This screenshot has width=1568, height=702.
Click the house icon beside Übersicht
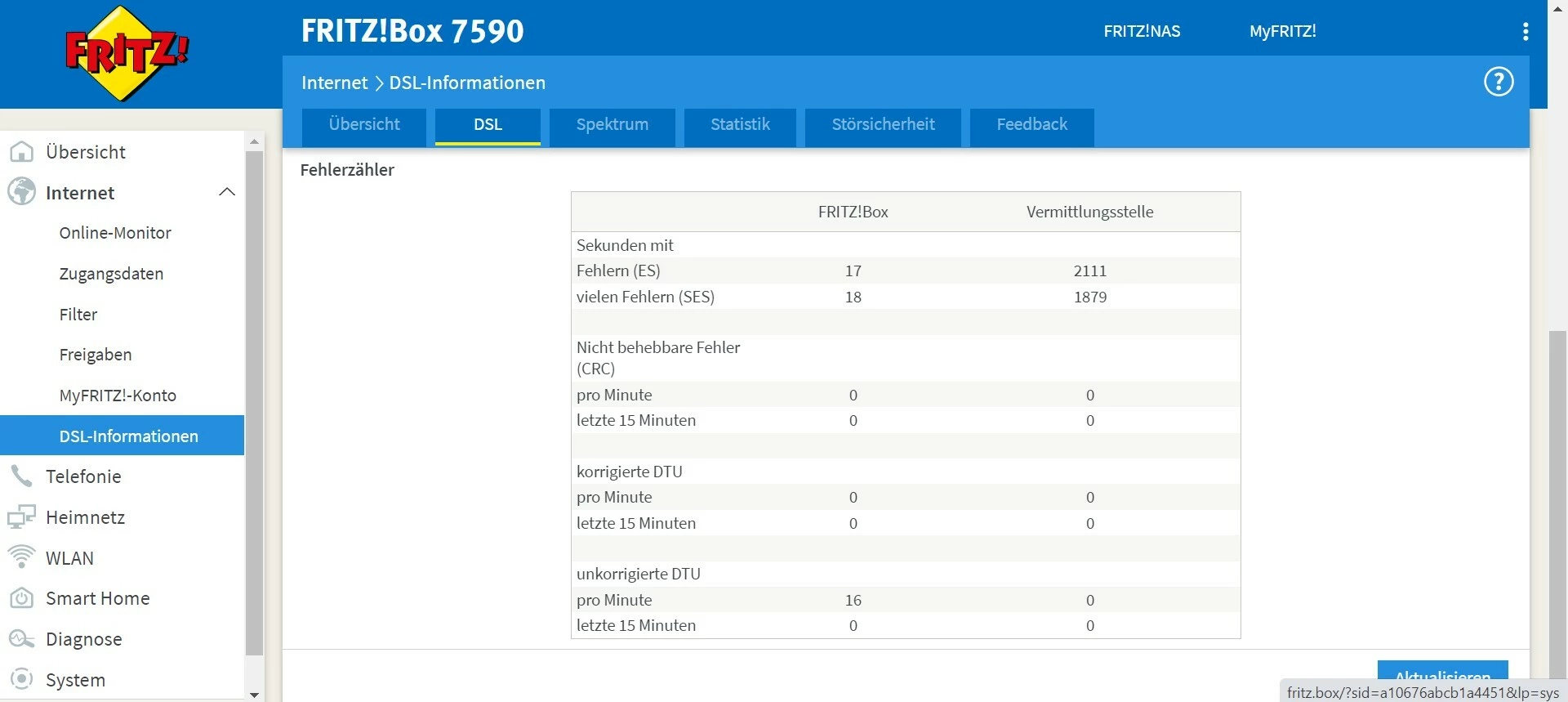[21, 152]
